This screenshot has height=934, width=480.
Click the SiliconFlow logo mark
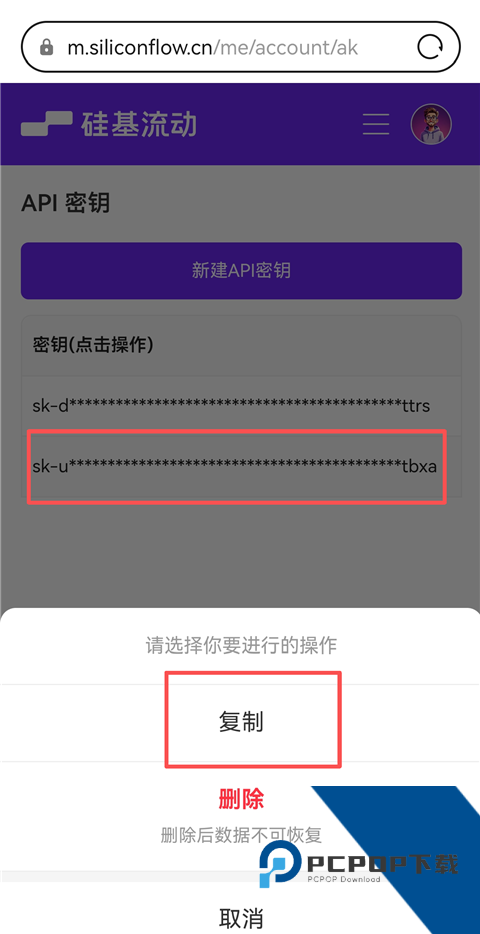pyautogui.click(x=47, y=124)
